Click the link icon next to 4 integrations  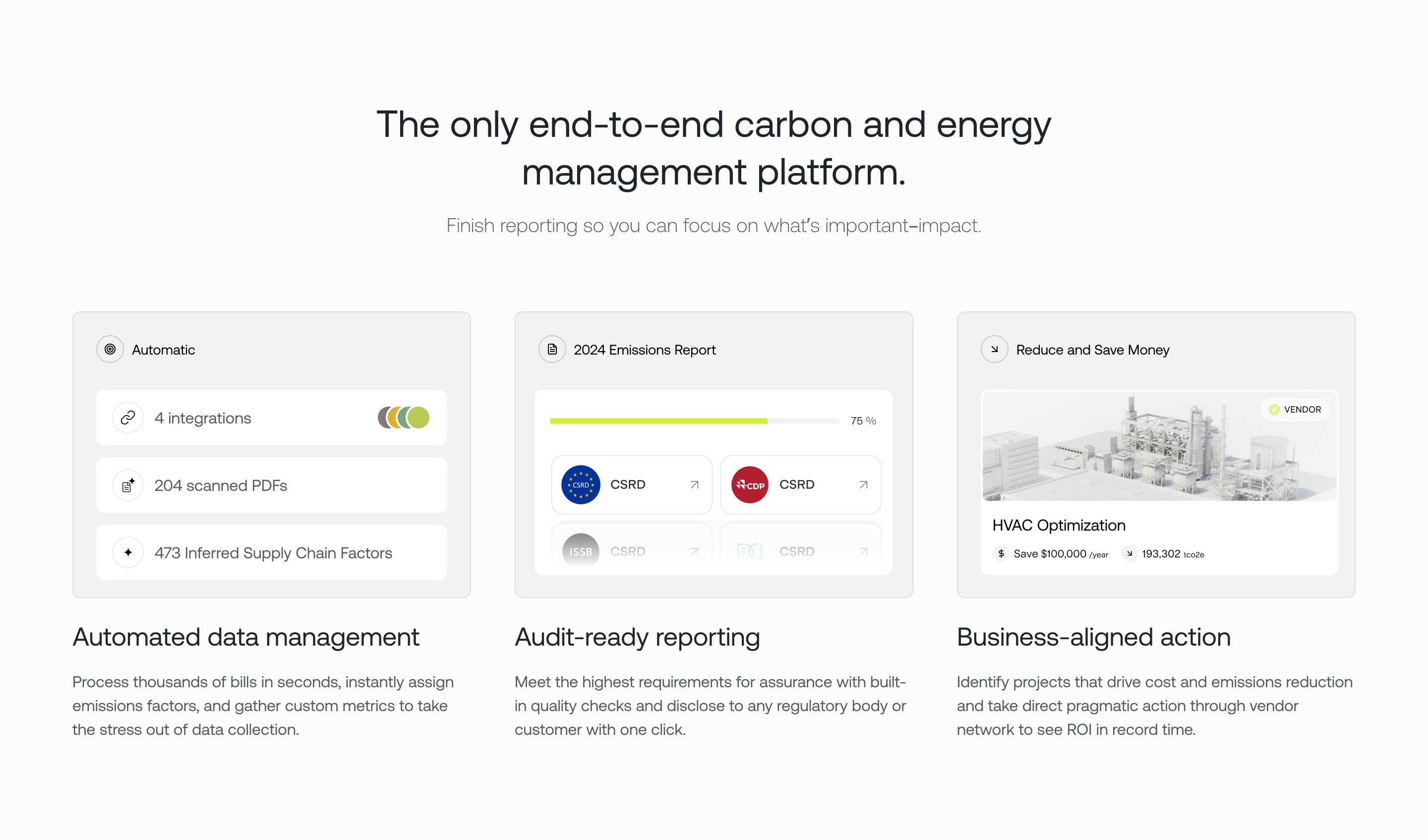[x=128, y=418]
